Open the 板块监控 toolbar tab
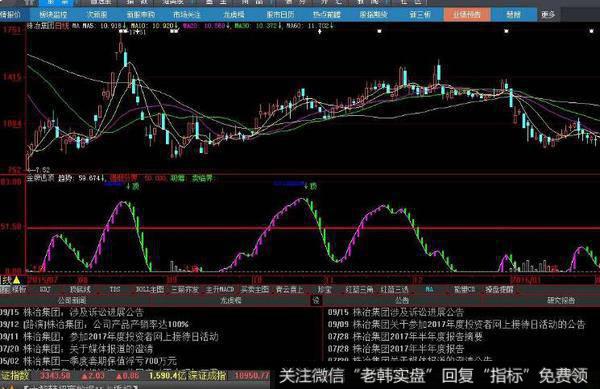Screen dimensions: 600x389 [53, 15]
